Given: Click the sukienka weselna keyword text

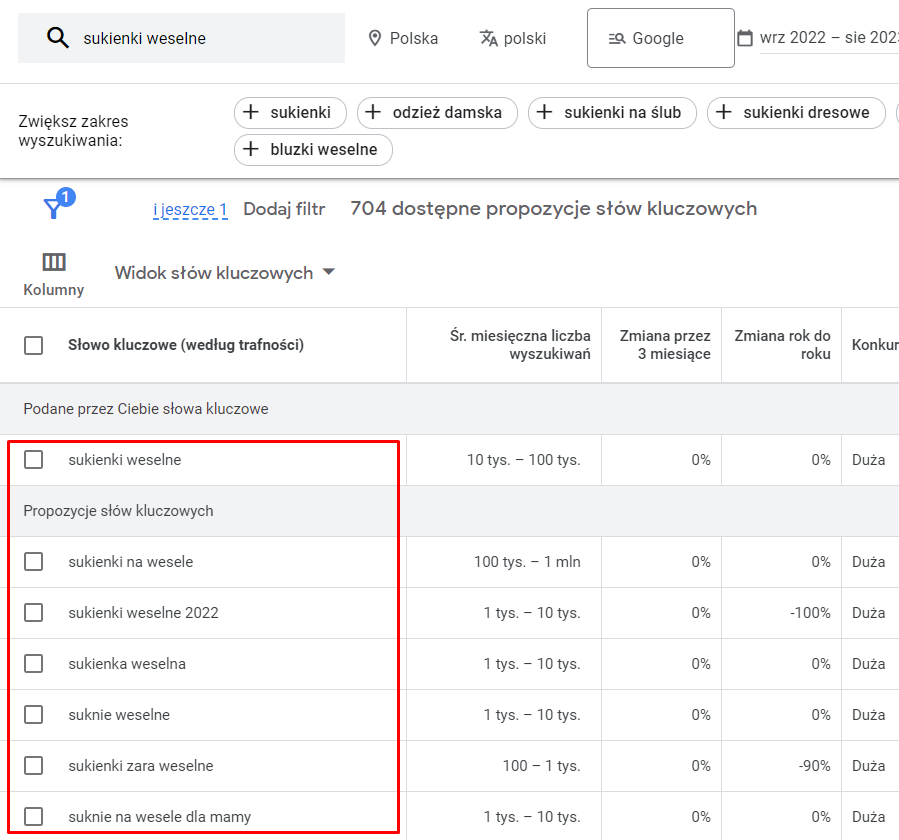Looking at the screenshot, I should (x=127, y=664).
